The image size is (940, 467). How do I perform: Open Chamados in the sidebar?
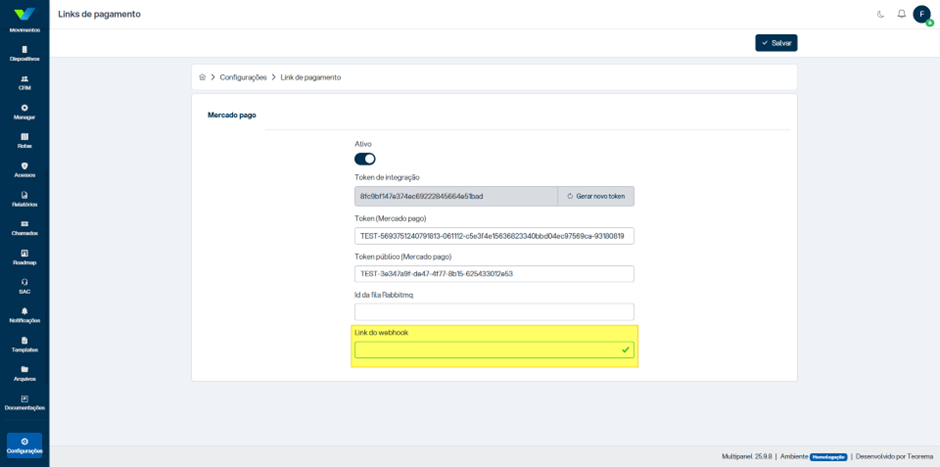point(25,228)
